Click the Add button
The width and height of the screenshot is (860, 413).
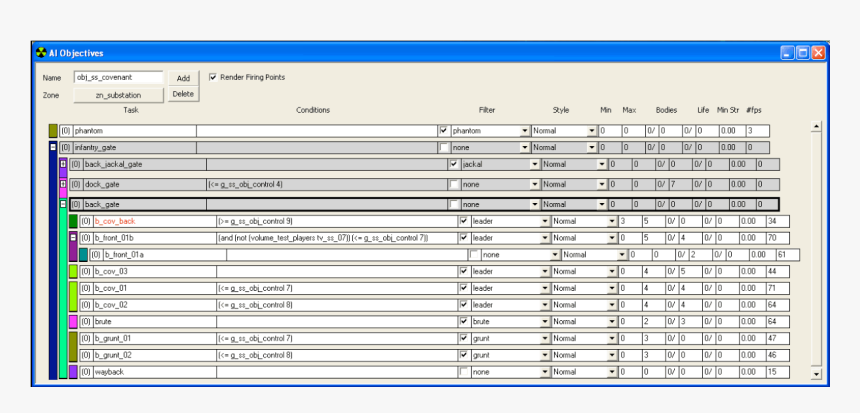point(183,78)
